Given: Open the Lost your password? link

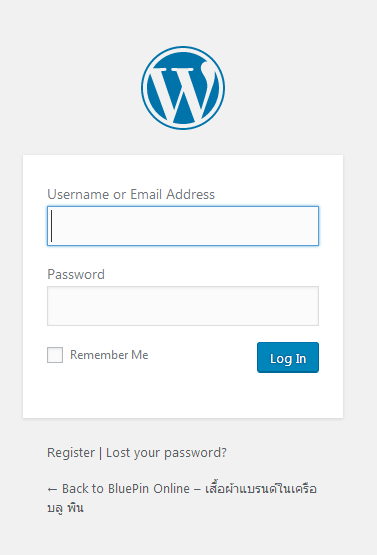Looking at the screenshot, I should pos(166,453).
